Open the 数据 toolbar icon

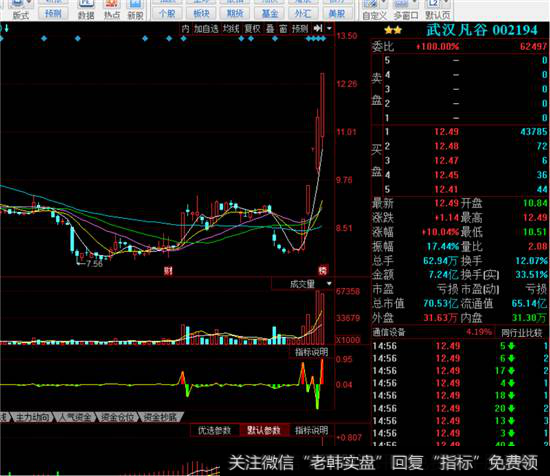pyautogui.click(x=86, y=10)
